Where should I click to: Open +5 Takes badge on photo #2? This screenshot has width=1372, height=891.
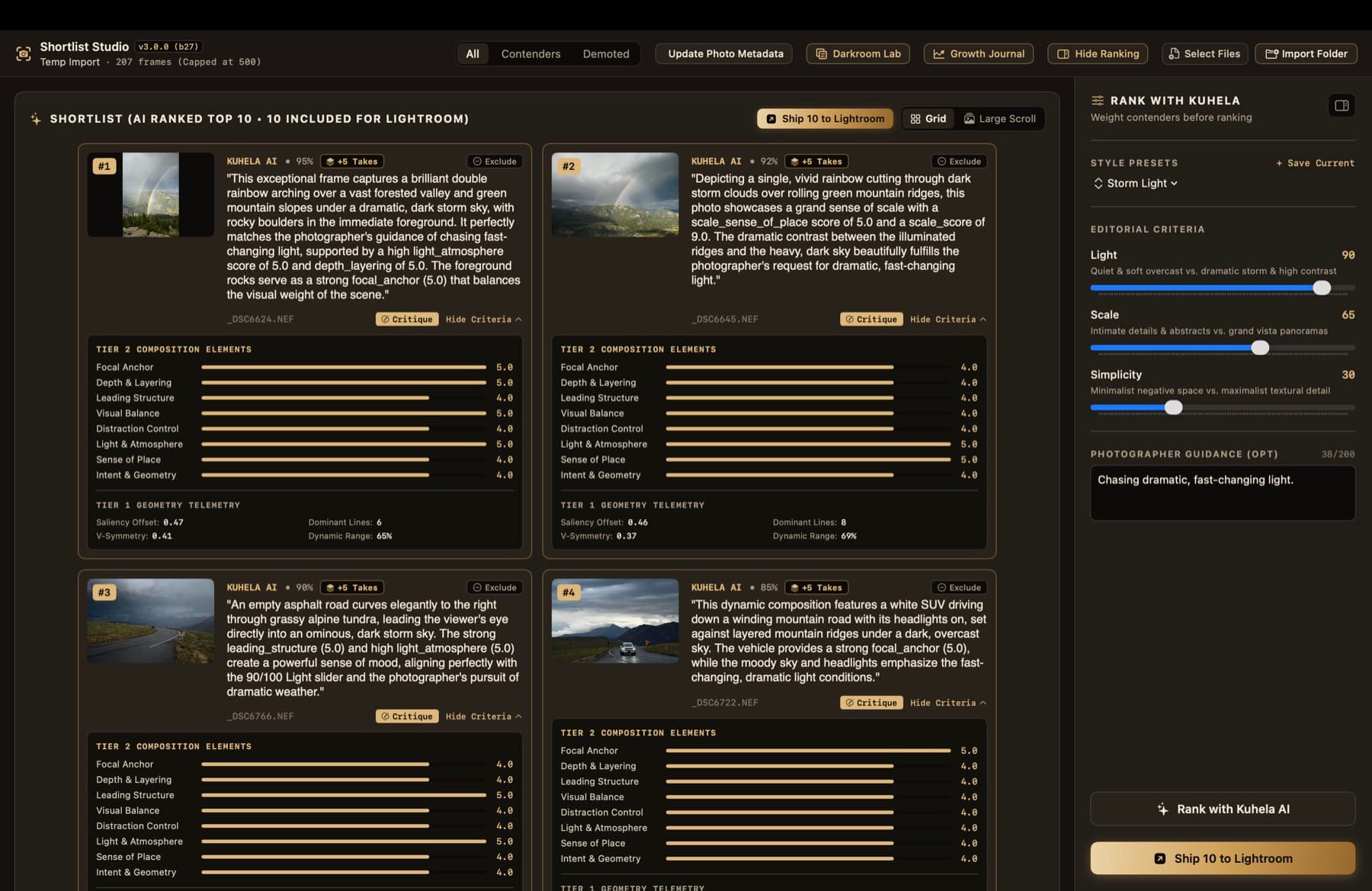click(x=816, y=162)
